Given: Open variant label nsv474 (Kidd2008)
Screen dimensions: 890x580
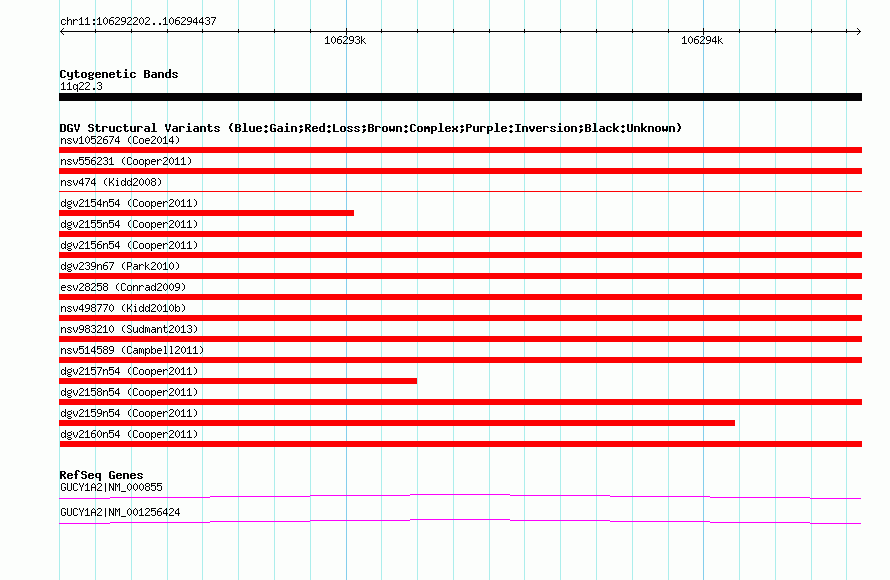Looking at the screenshot, I should (111, 182).
